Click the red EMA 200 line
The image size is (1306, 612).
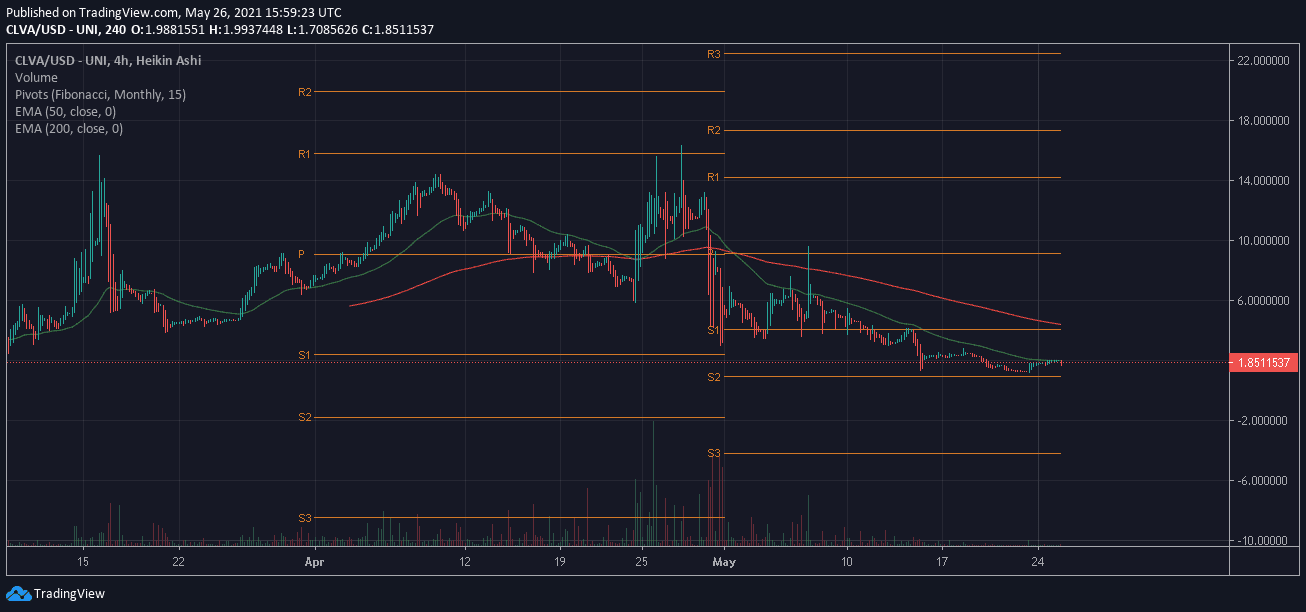900,288
